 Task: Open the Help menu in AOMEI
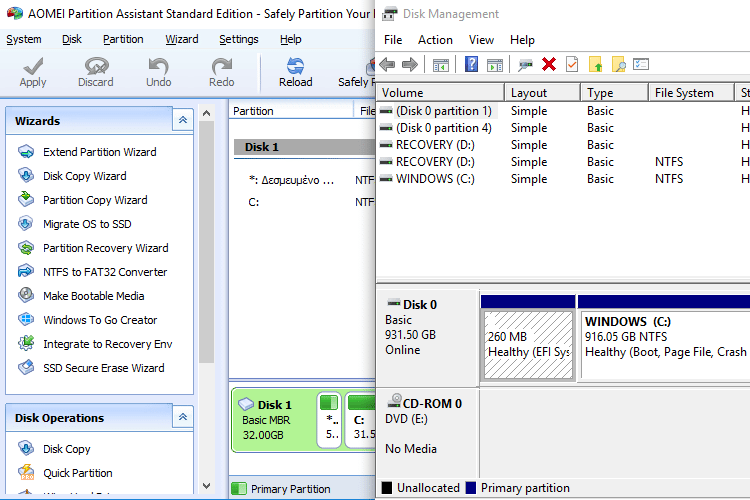coord(291,39)
